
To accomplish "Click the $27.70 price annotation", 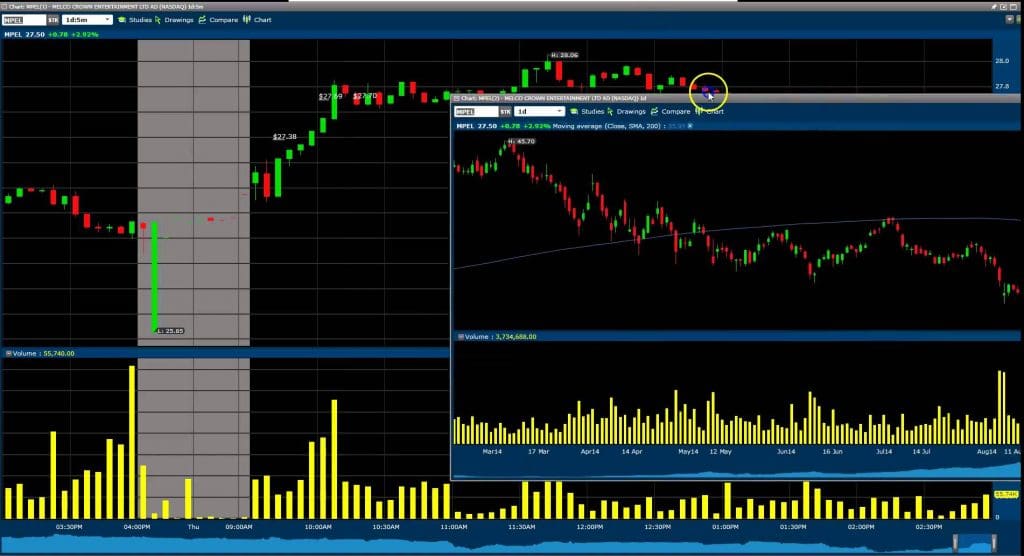I will coord(365,96).
